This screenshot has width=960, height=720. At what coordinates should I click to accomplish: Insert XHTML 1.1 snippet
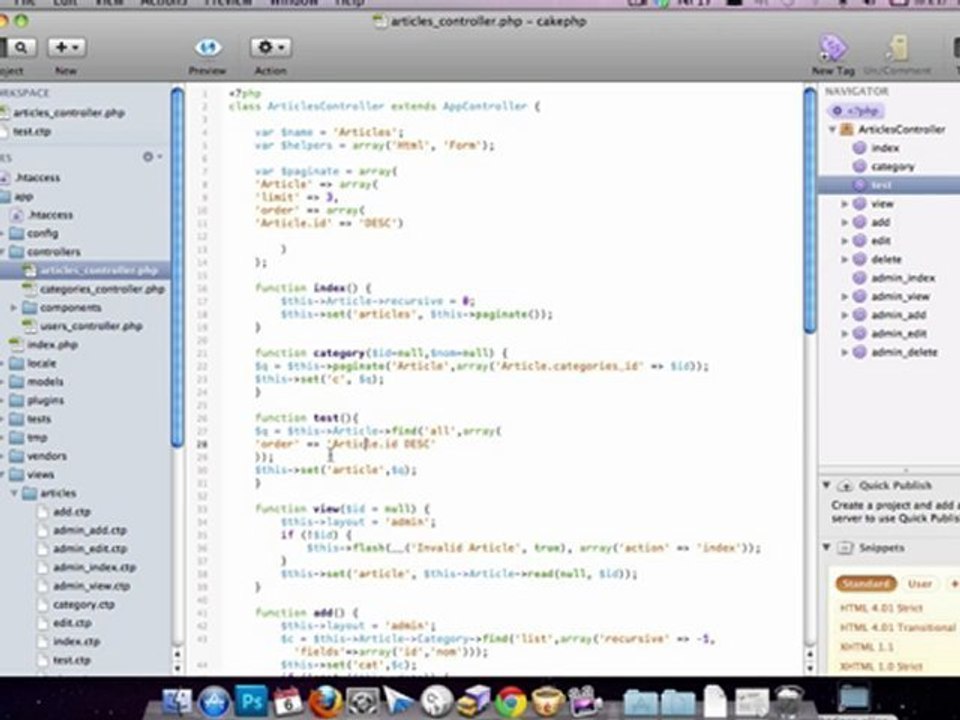pos(866,647)
